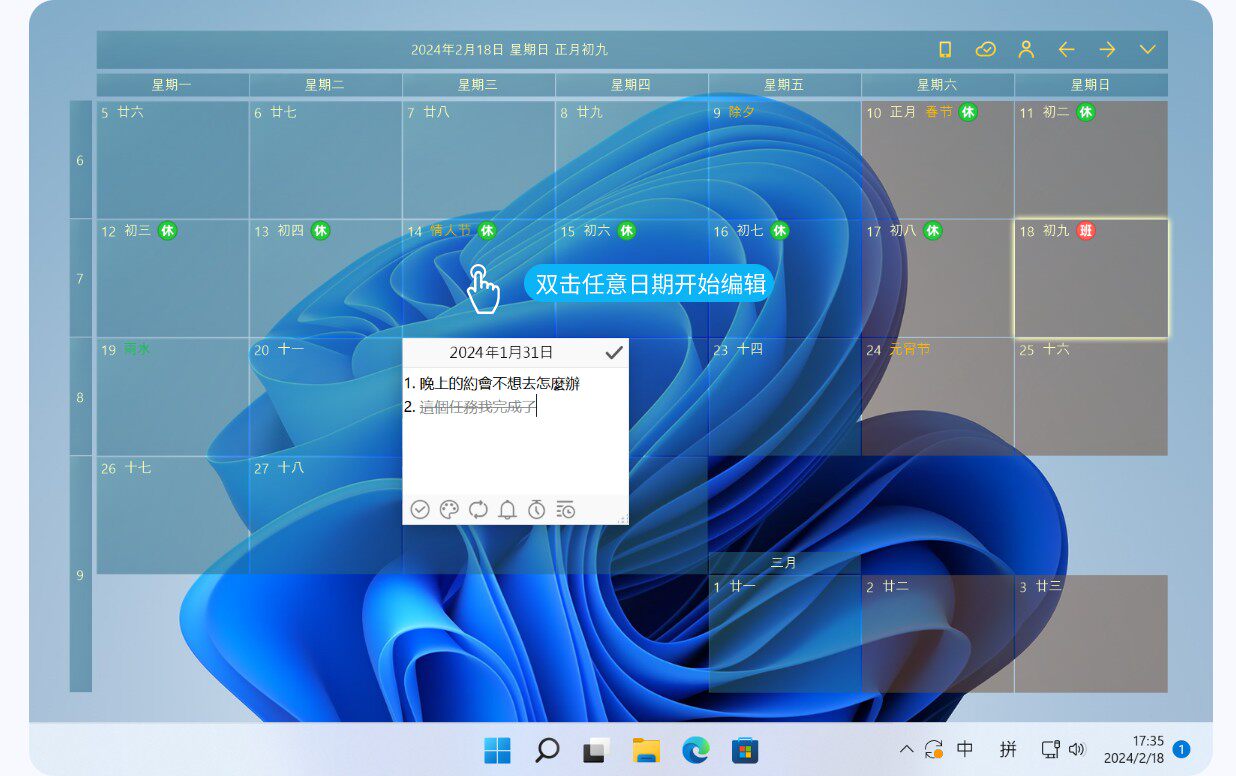Open Microsoft Store from the taskbar
The height and width of the screenshot is (776, 1236).
click(x=745, y=749)
